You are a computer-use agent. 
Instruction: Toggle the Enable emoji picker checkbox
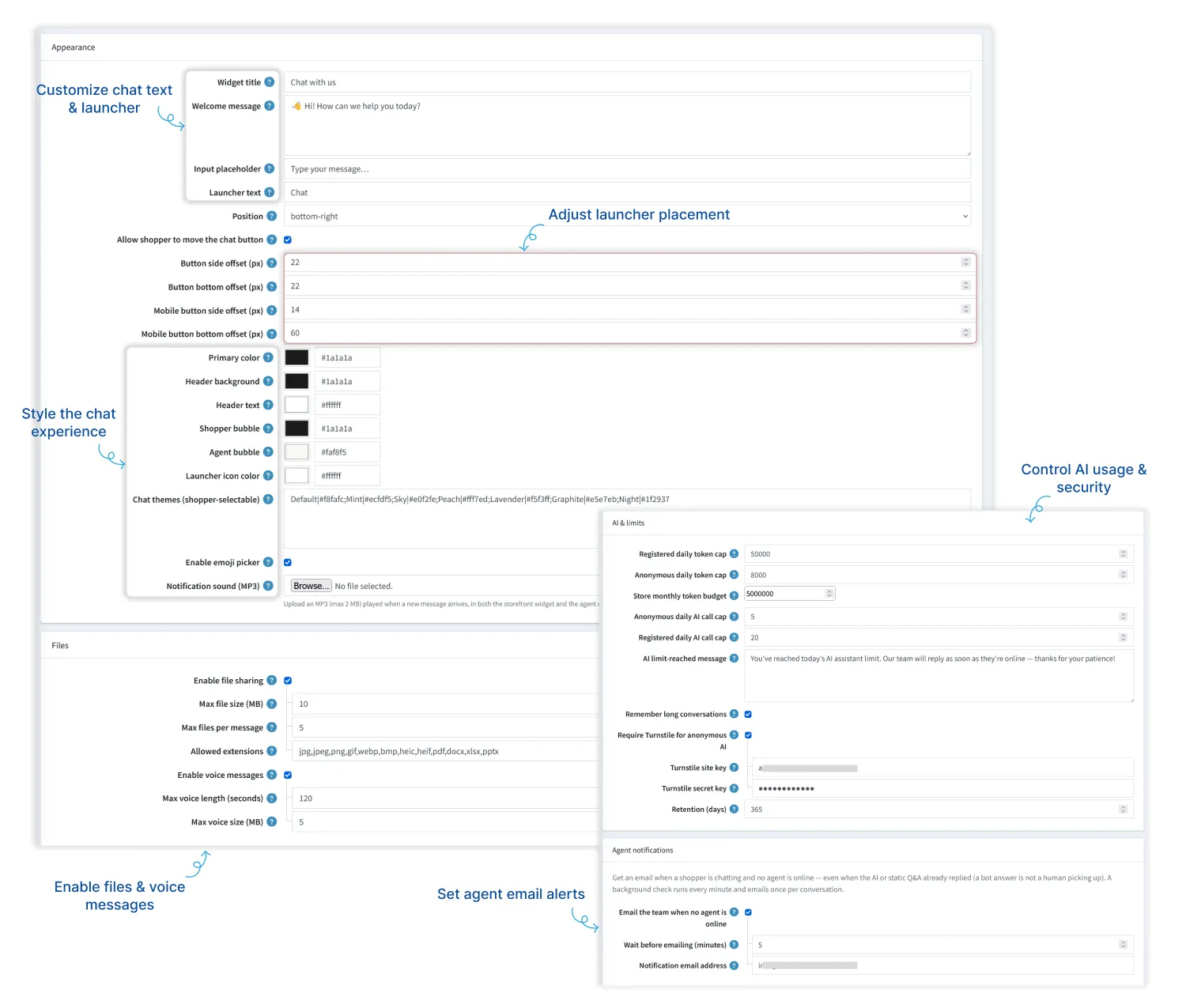coord(288,562)
